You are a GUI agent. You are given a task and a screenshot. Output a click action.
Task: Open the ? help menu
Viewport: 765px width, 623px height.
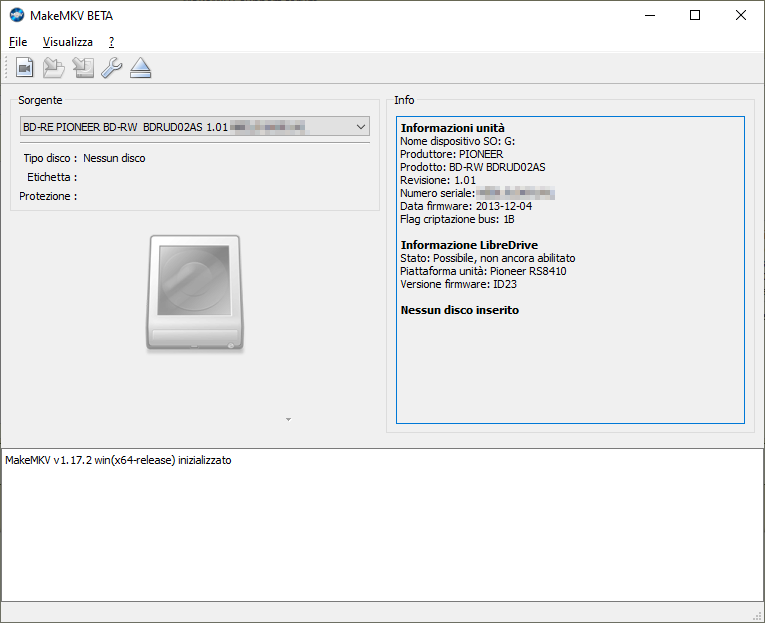[111, 42]
